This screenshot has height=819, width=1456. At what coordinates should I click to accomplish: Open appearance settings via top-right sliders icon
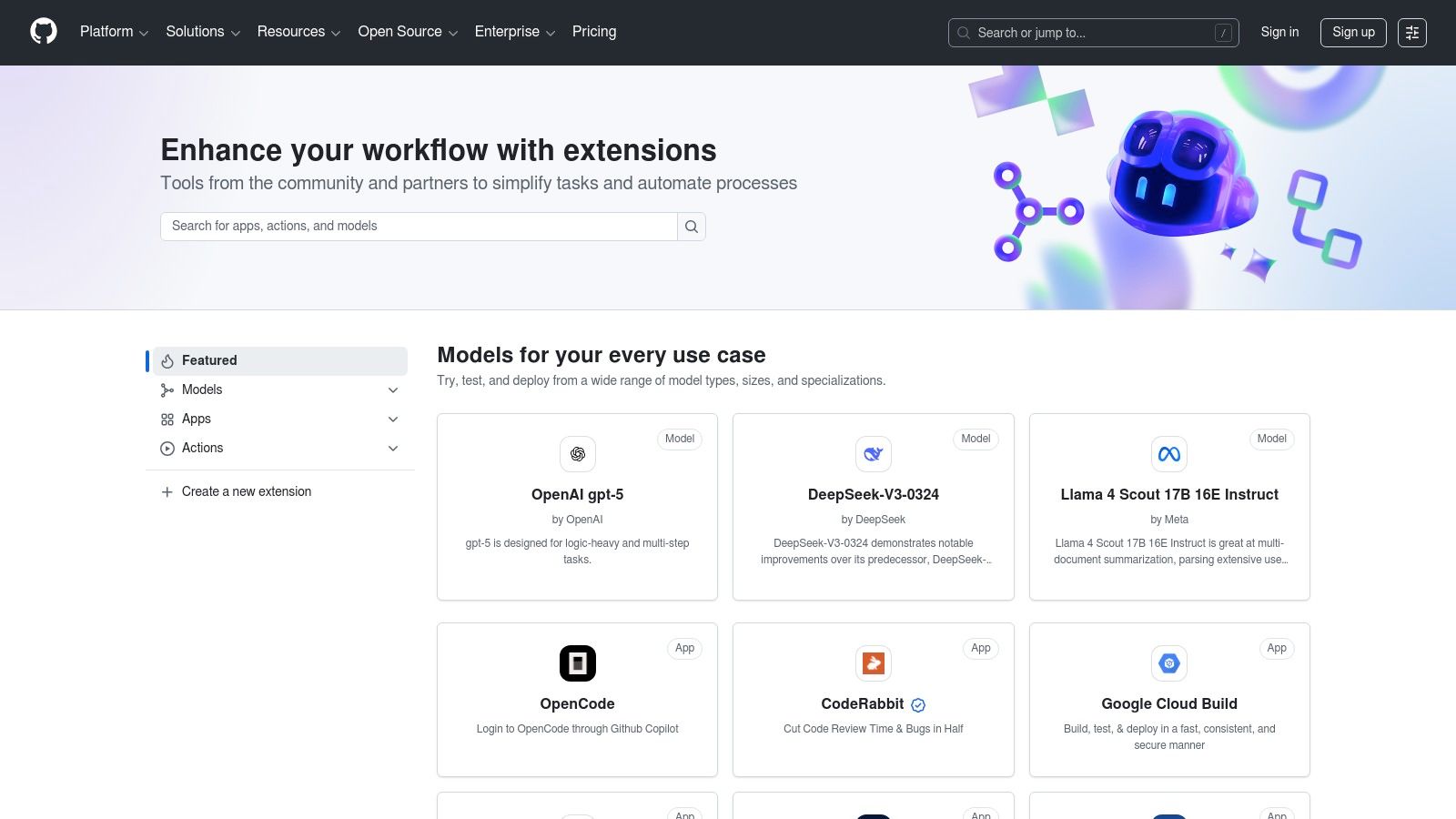click(1412, 33)
